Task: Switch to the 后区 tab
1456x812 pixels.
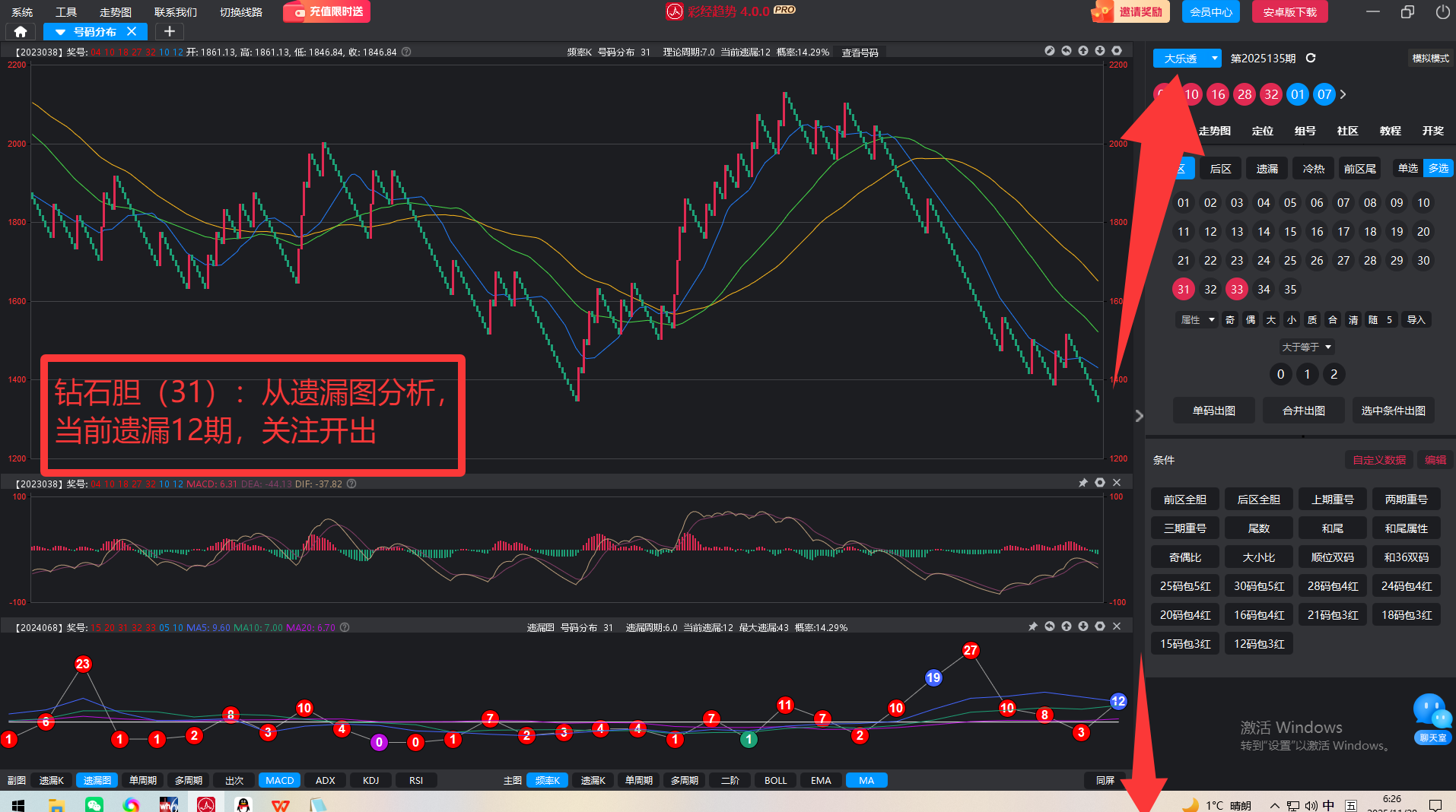Action: [1220, 169]
